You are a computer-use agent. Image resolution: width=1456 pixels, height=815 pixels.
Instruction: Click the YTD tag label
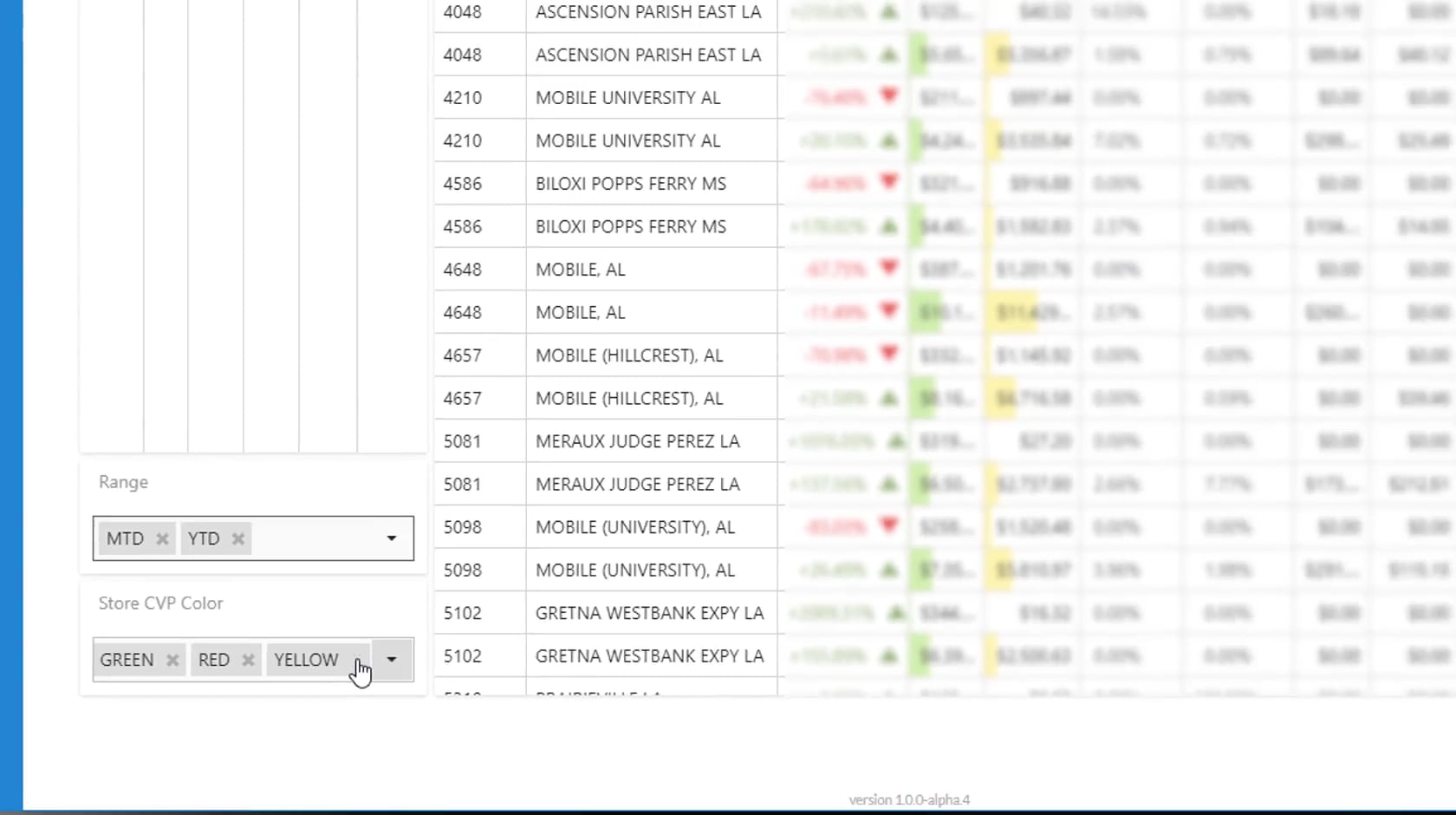(x=204, y=539)
